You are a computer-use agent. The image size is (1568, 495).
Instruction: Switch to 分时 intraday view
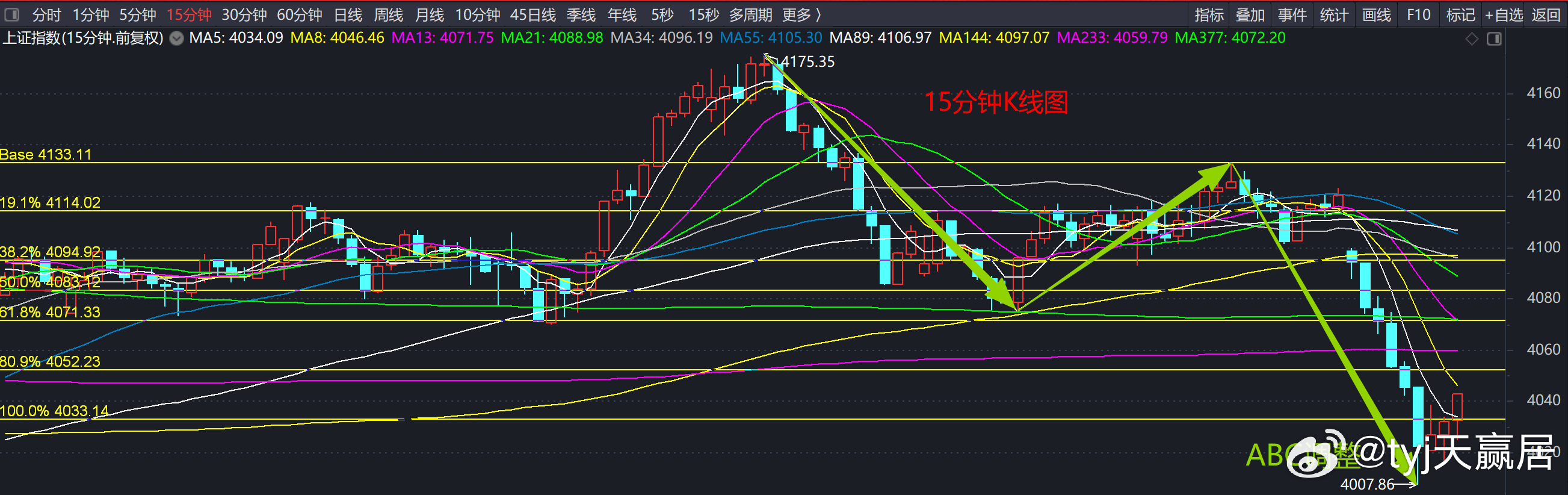click(x=47, y=14)
